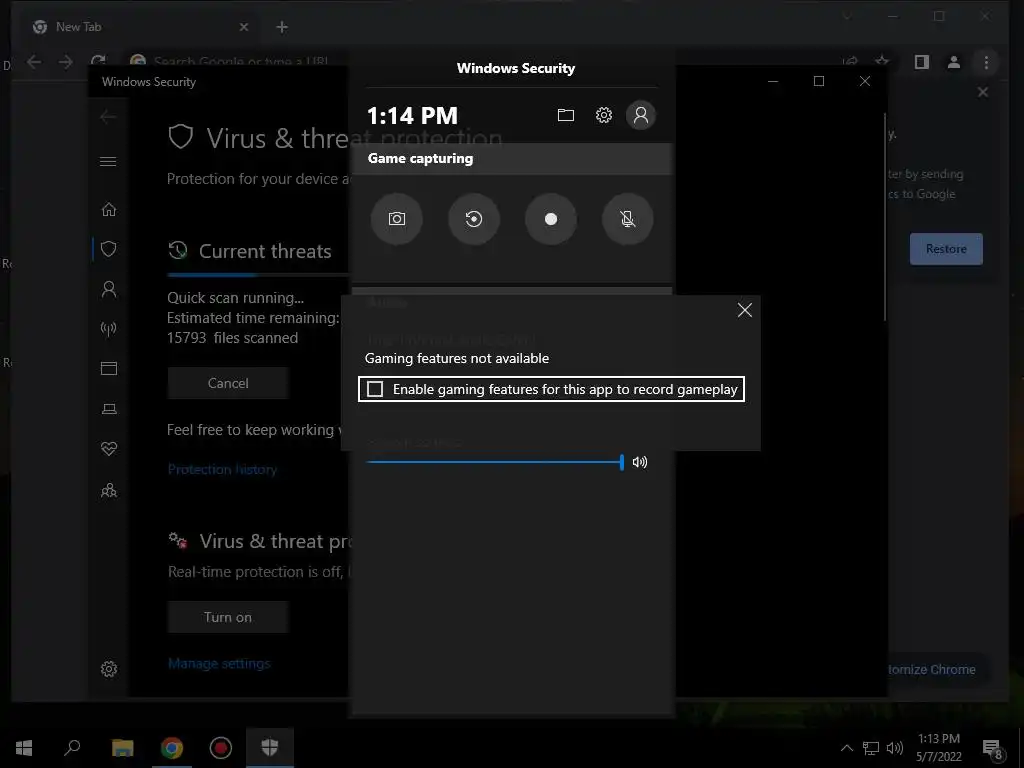The image size is (1024, 768).
Task: Open Device security laptop icon
Action: (109, 409)
